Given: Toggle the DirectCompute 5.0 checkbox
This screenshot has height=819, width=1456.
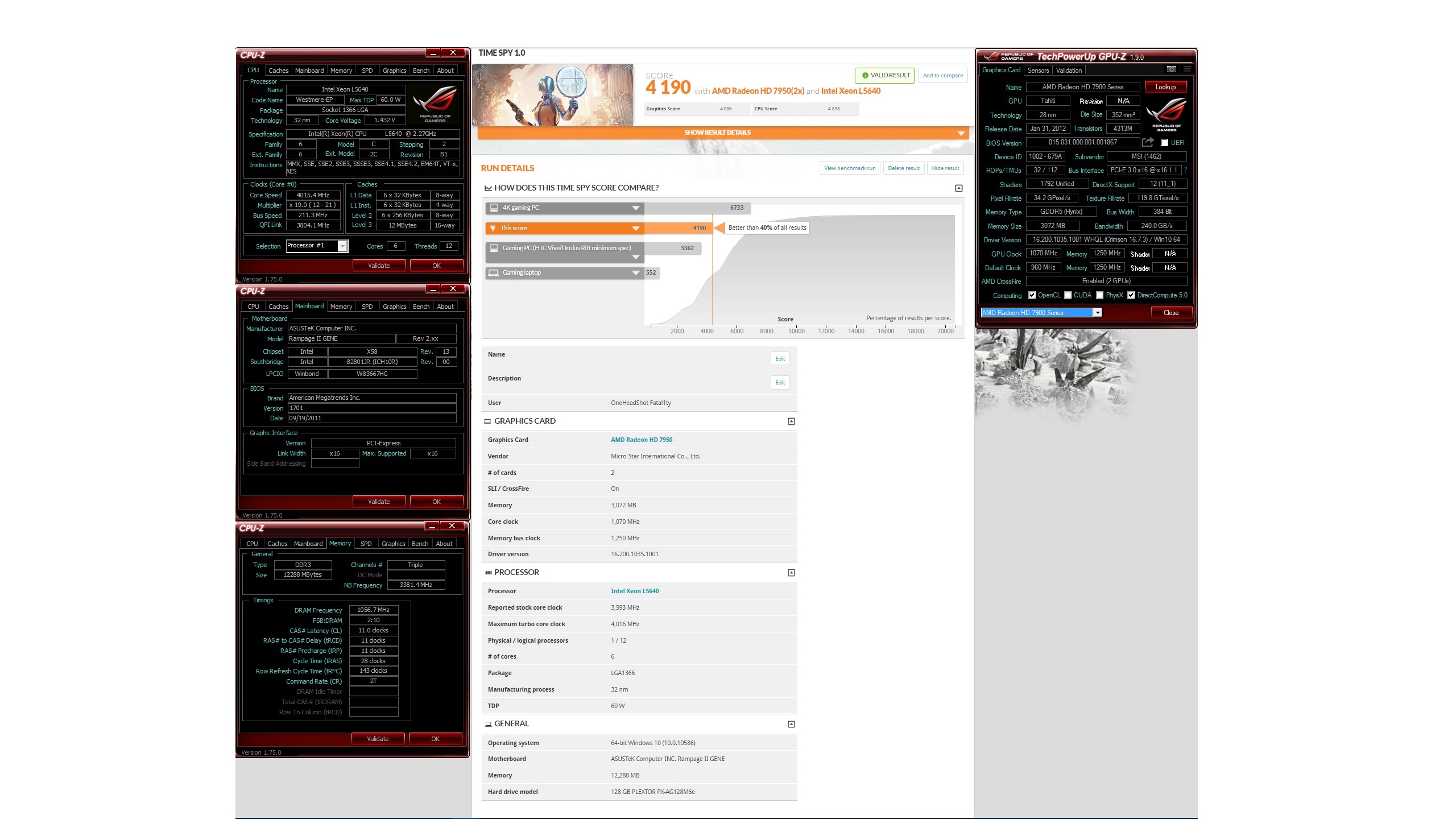Looking at the screenshot, I should coord(1131,295).
